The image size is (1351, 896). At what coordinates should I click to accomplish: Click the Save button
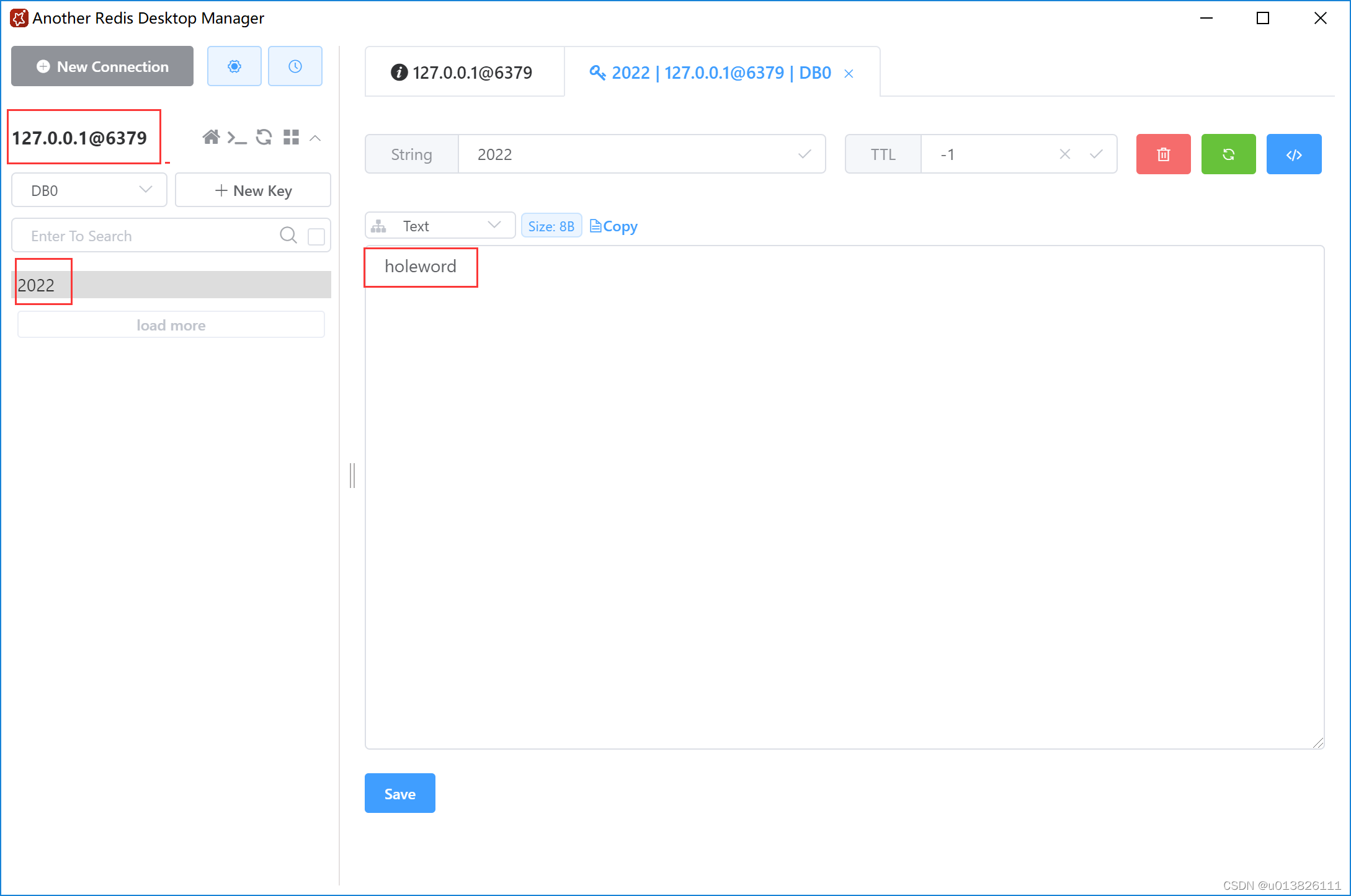(x=399, y=793)
